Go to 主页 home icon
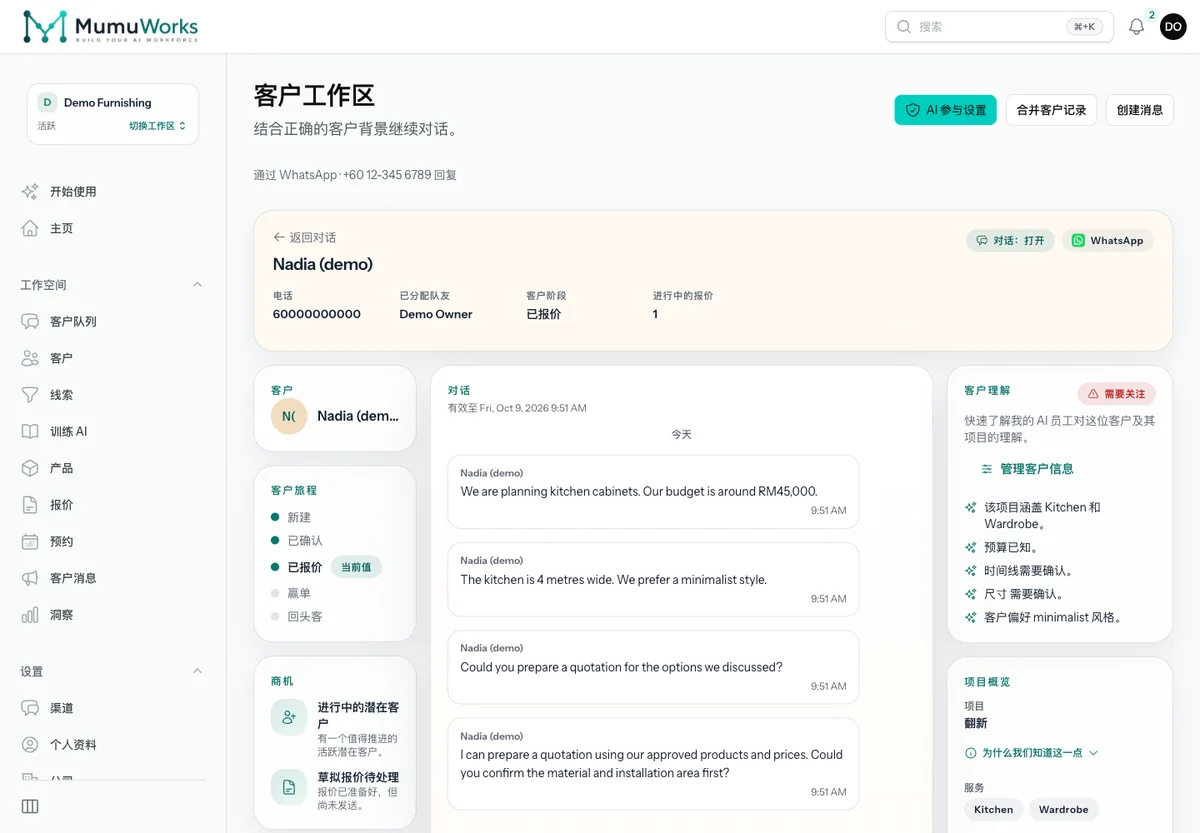 coord(30,228)
